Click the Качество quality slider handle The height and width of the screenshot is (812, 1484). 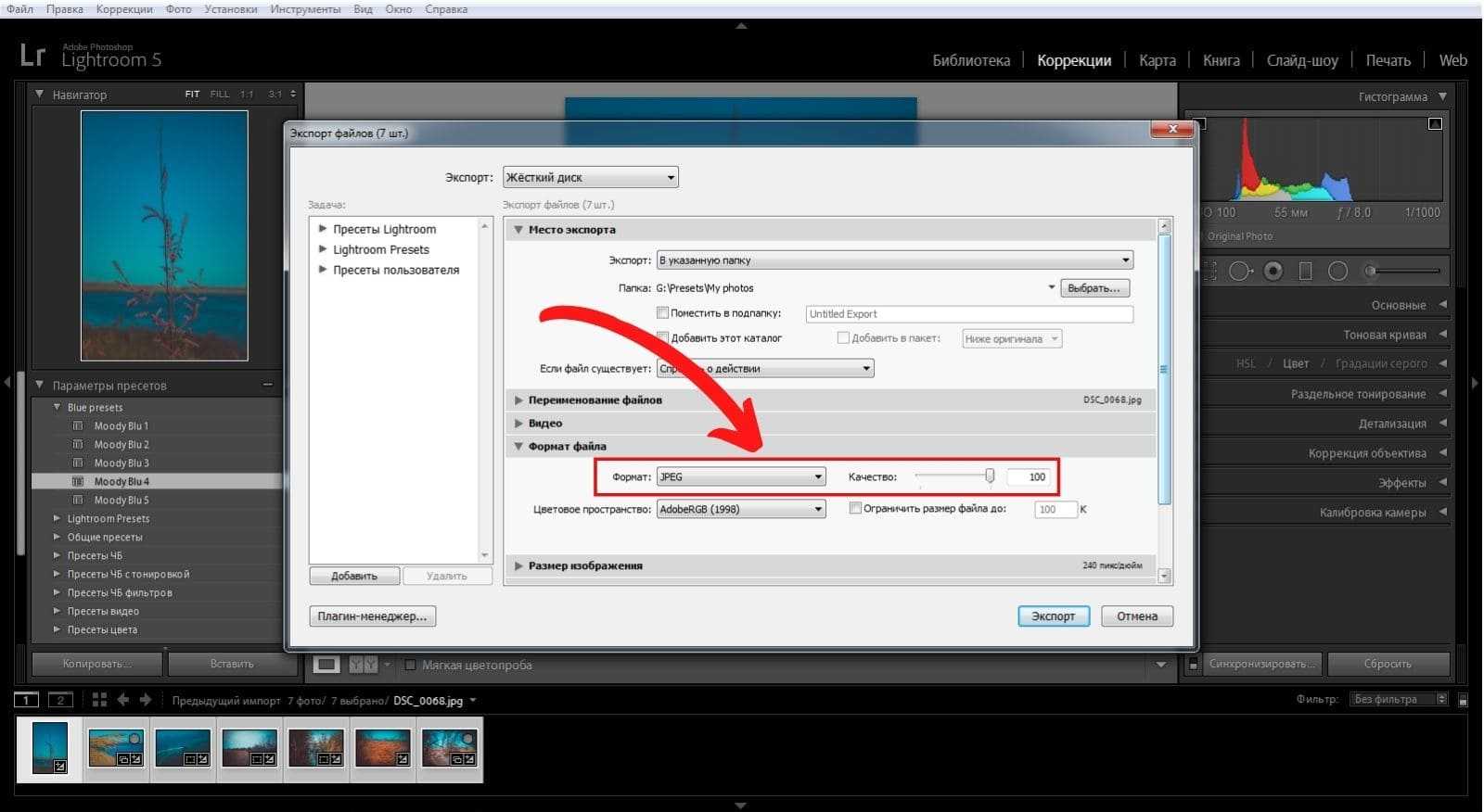pyautogui.click(x=990, y=476)
